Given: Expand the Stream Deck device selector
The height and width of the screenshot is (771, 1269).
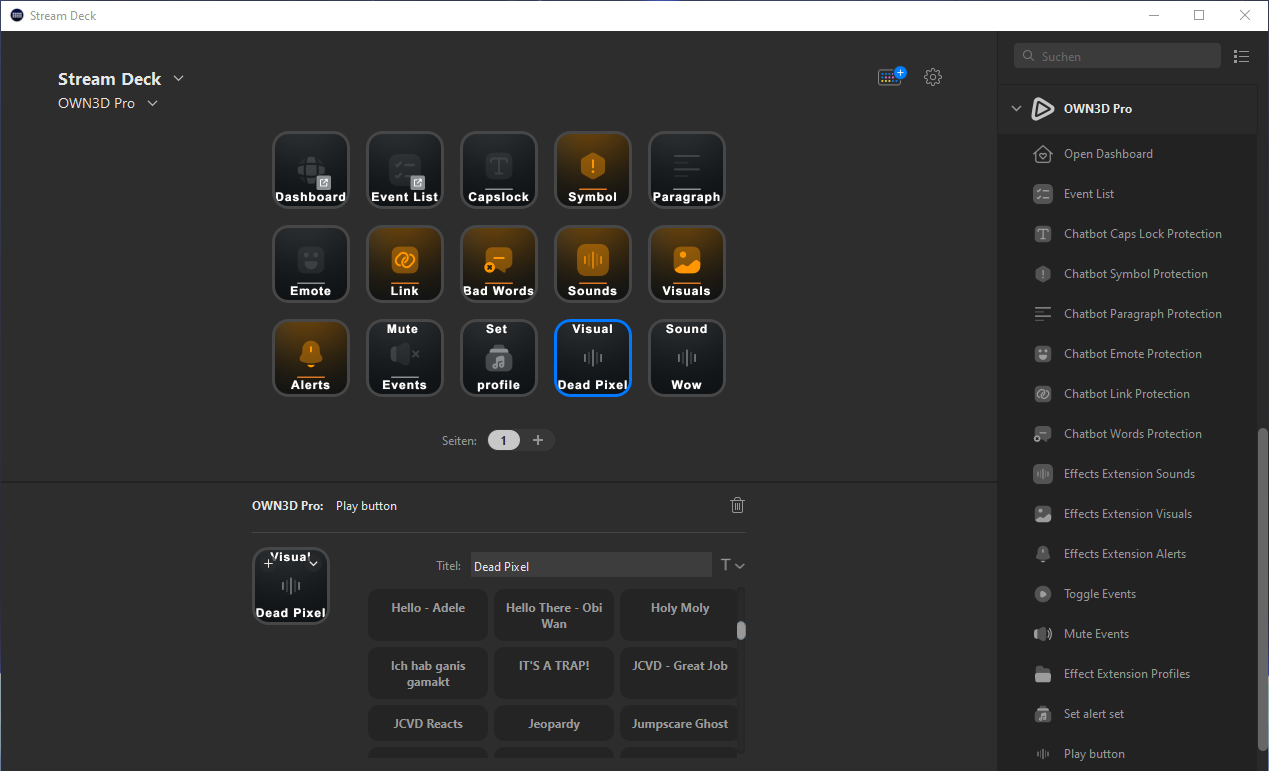Looking at the screenshot, I should pyautogui.click(x=178, y=78).
